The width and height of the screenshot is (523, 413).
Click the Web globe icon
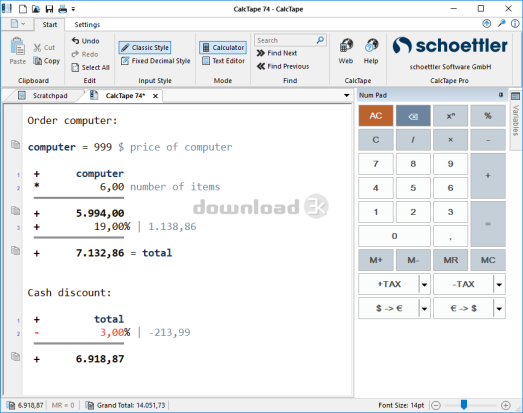pyautogui.click(x=346, y=46)
